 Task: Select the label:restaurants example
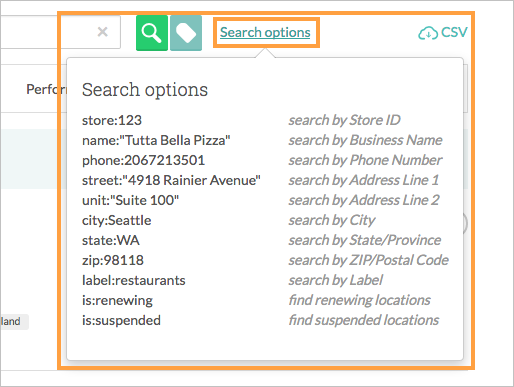[134, 280]
